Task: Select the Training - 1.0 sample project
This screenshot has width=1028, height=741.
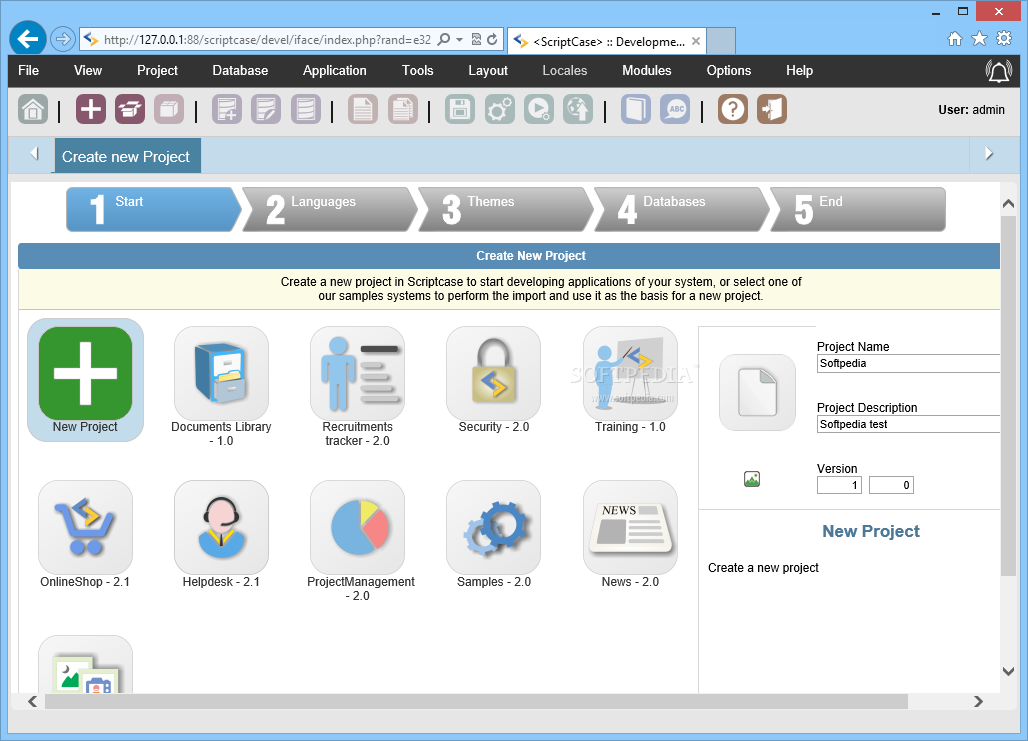Action: tap(630, 374)
